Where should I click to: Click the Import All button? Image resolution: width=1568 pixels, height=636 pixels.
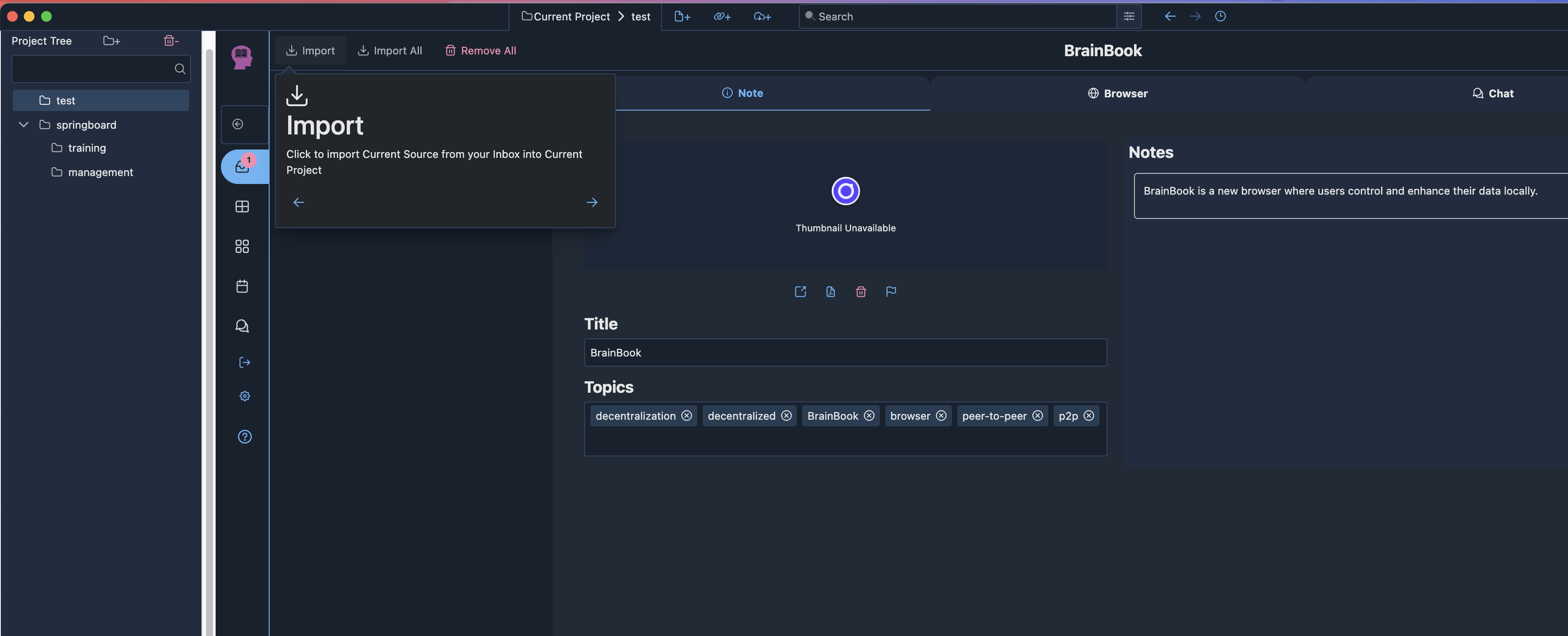coord(389,50)
